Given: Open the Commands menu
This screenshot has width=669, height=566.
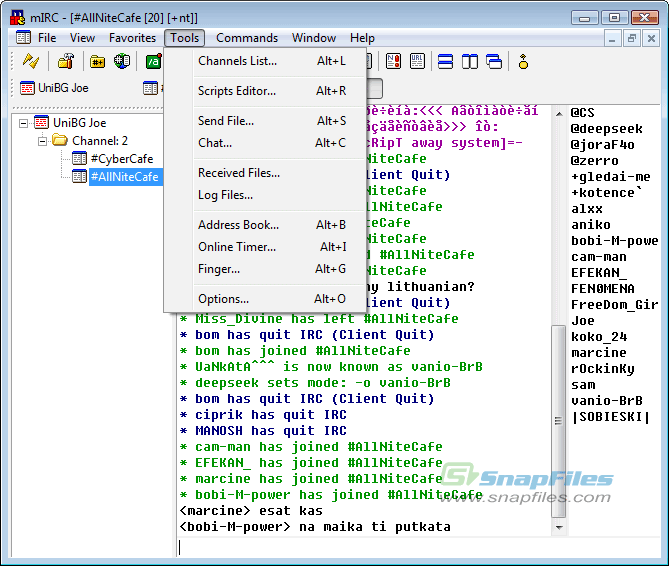Looking at the screenshot, I should [x=247, y=38].
